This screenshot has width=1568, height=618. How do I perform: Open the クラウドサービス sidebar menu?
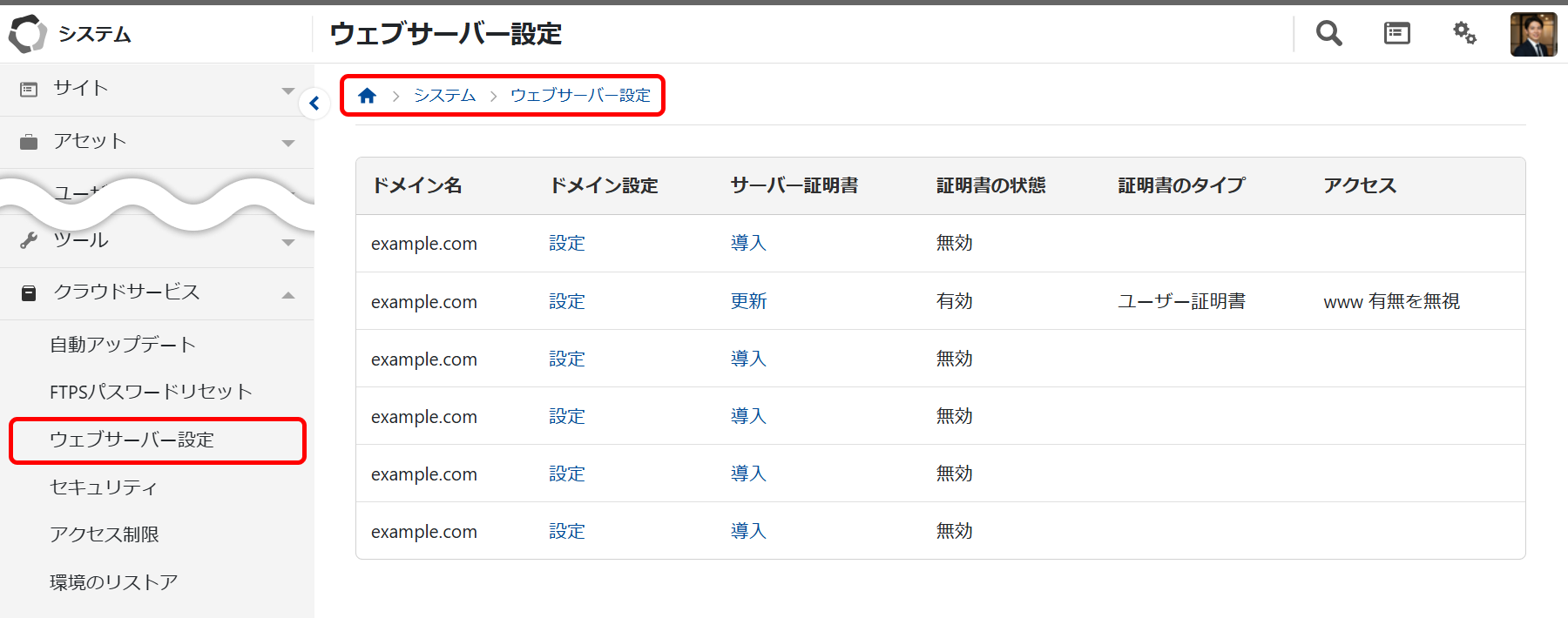(x=157, y=293)
